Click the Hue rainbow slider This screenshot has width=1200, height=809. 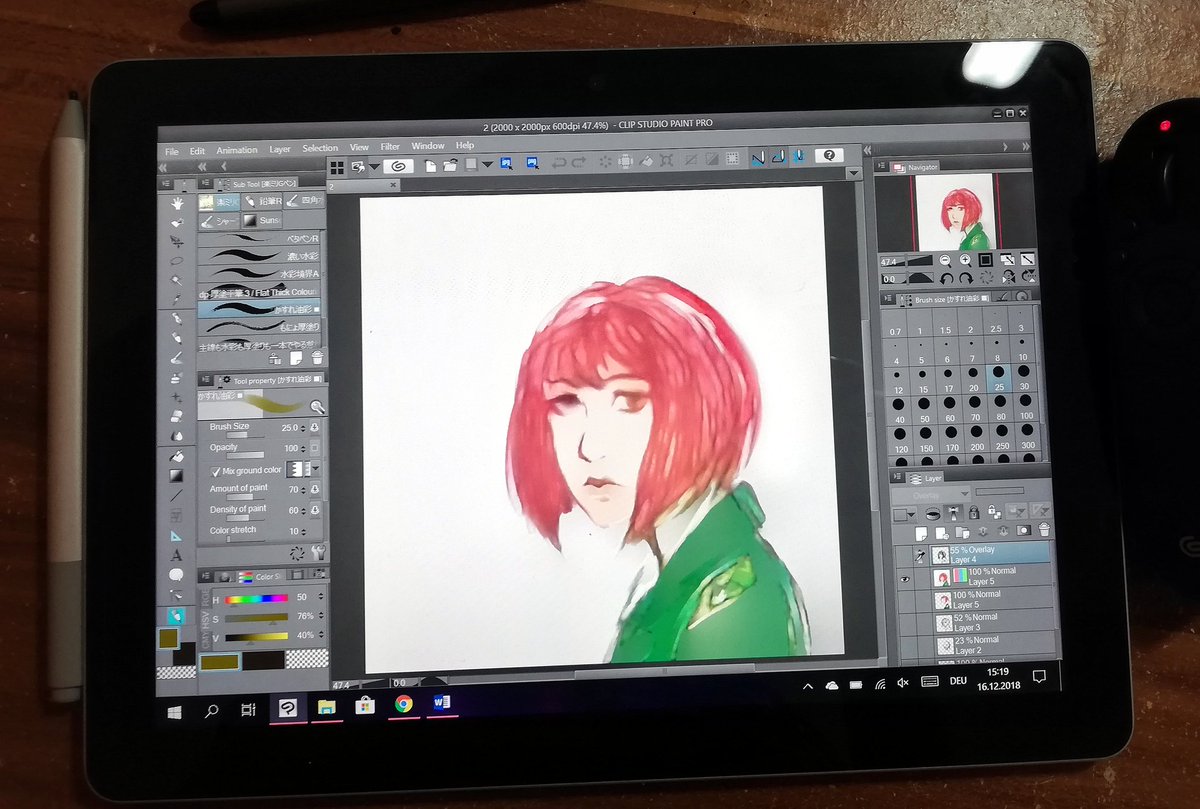point(256,599)
